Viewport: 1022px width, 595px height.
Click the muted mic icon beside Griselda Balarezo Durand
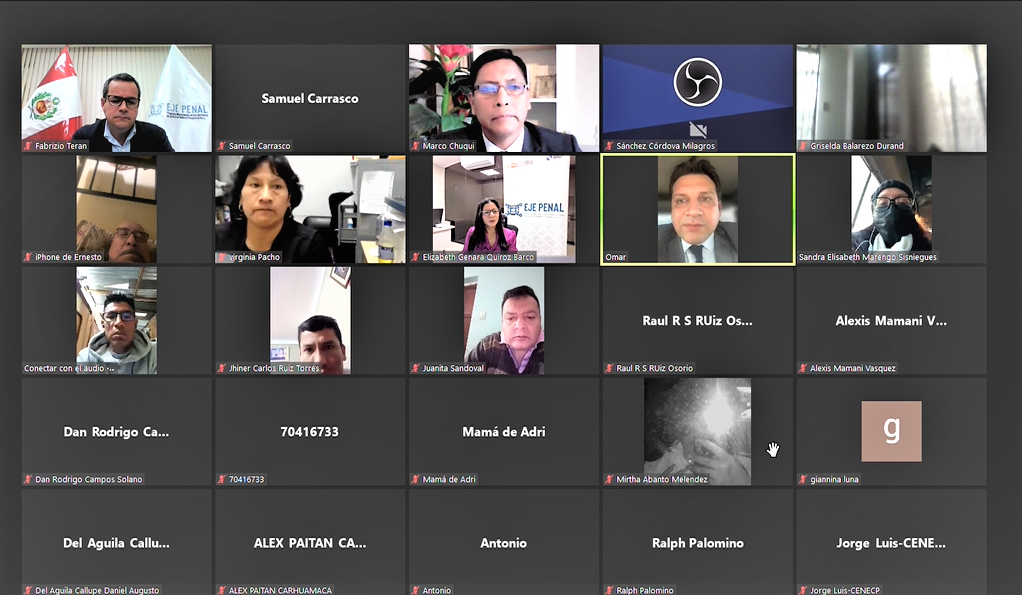tap(803, 146)
